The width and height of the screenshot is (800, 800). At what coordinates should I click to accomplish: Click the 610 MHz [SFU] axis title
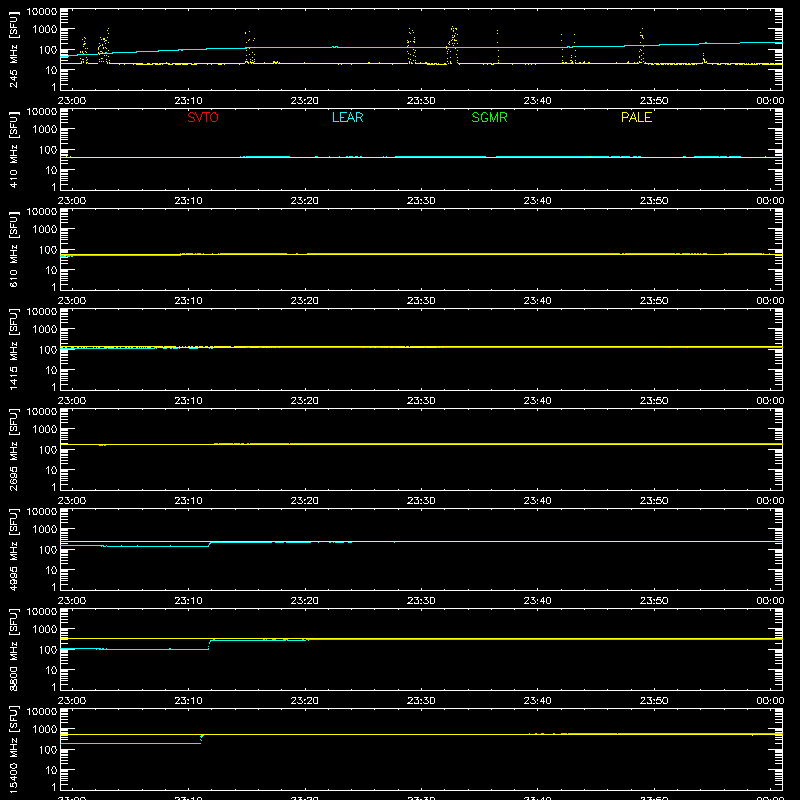(x=13, y=249)
